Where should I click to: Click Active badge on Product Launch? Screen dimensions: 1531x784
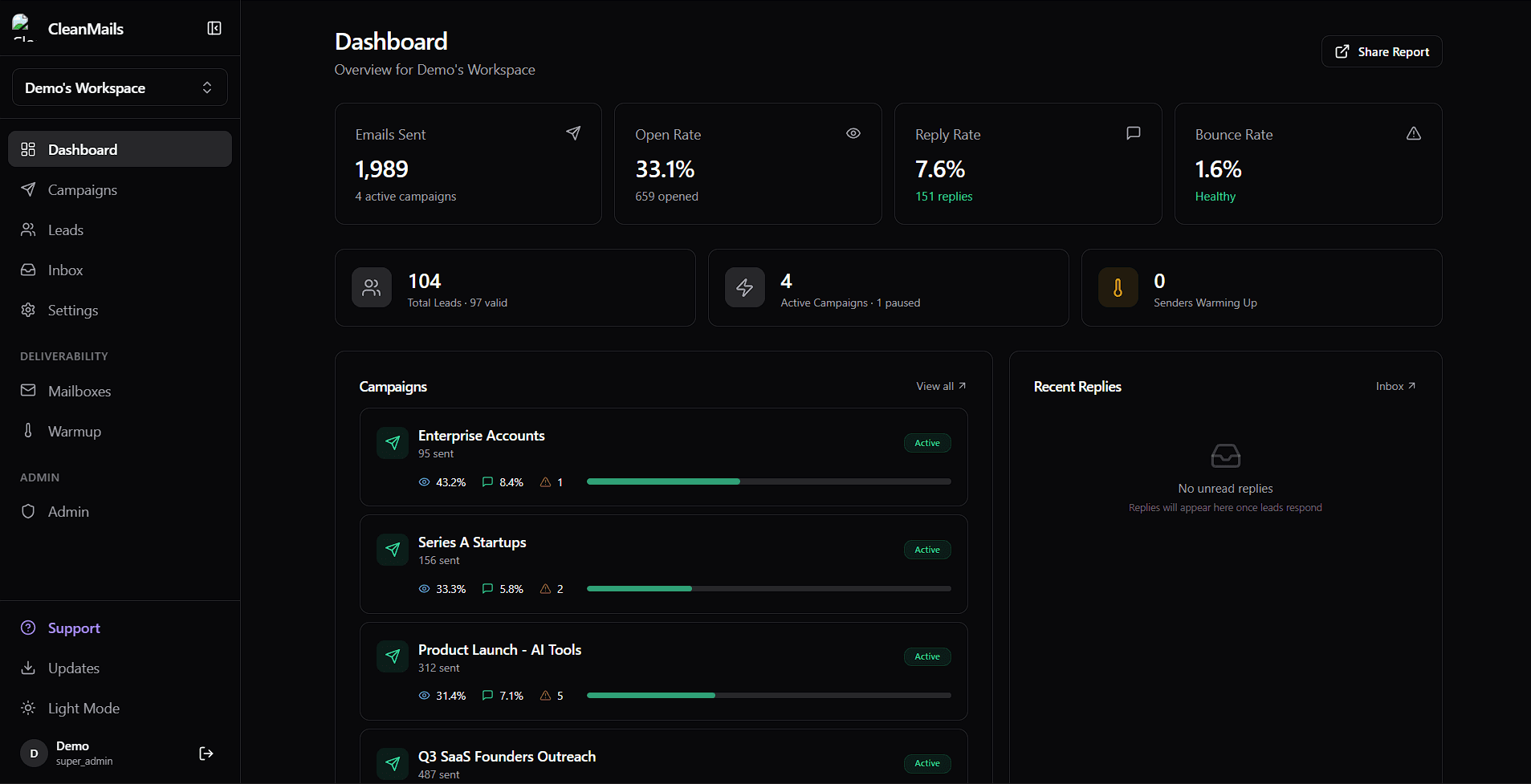927,656
